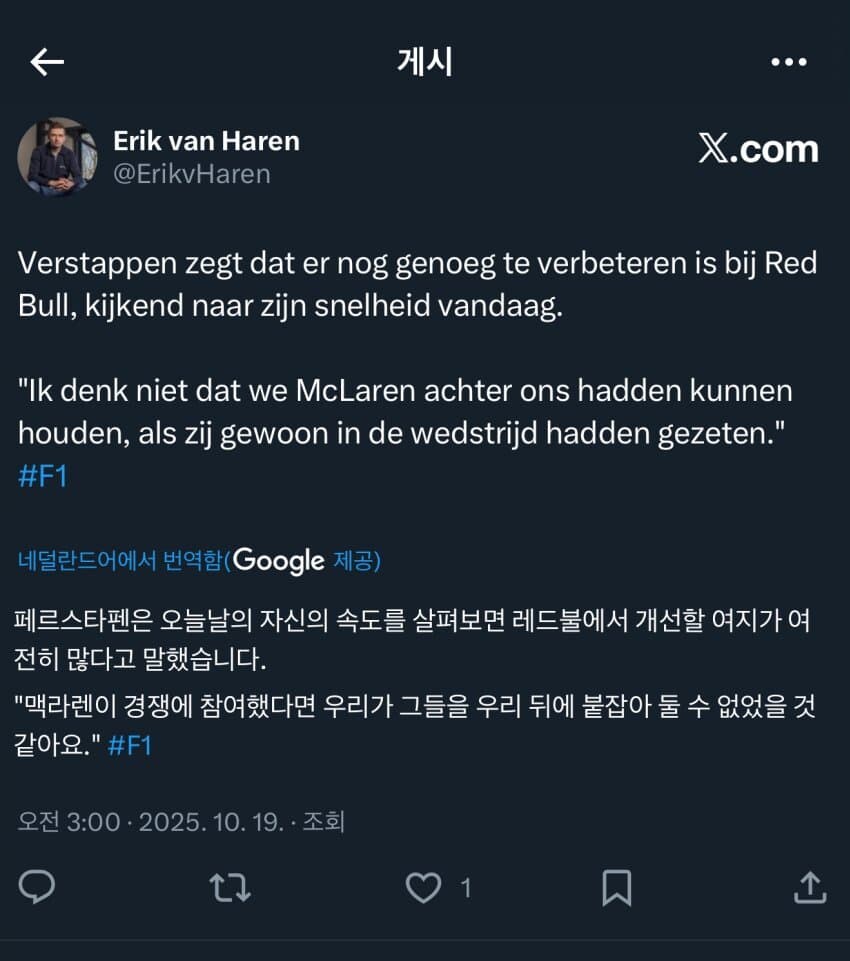The width and height of the screenshot is (850, 961).
Task: Like the post with heart icon
Action: (x=423, y=887)
